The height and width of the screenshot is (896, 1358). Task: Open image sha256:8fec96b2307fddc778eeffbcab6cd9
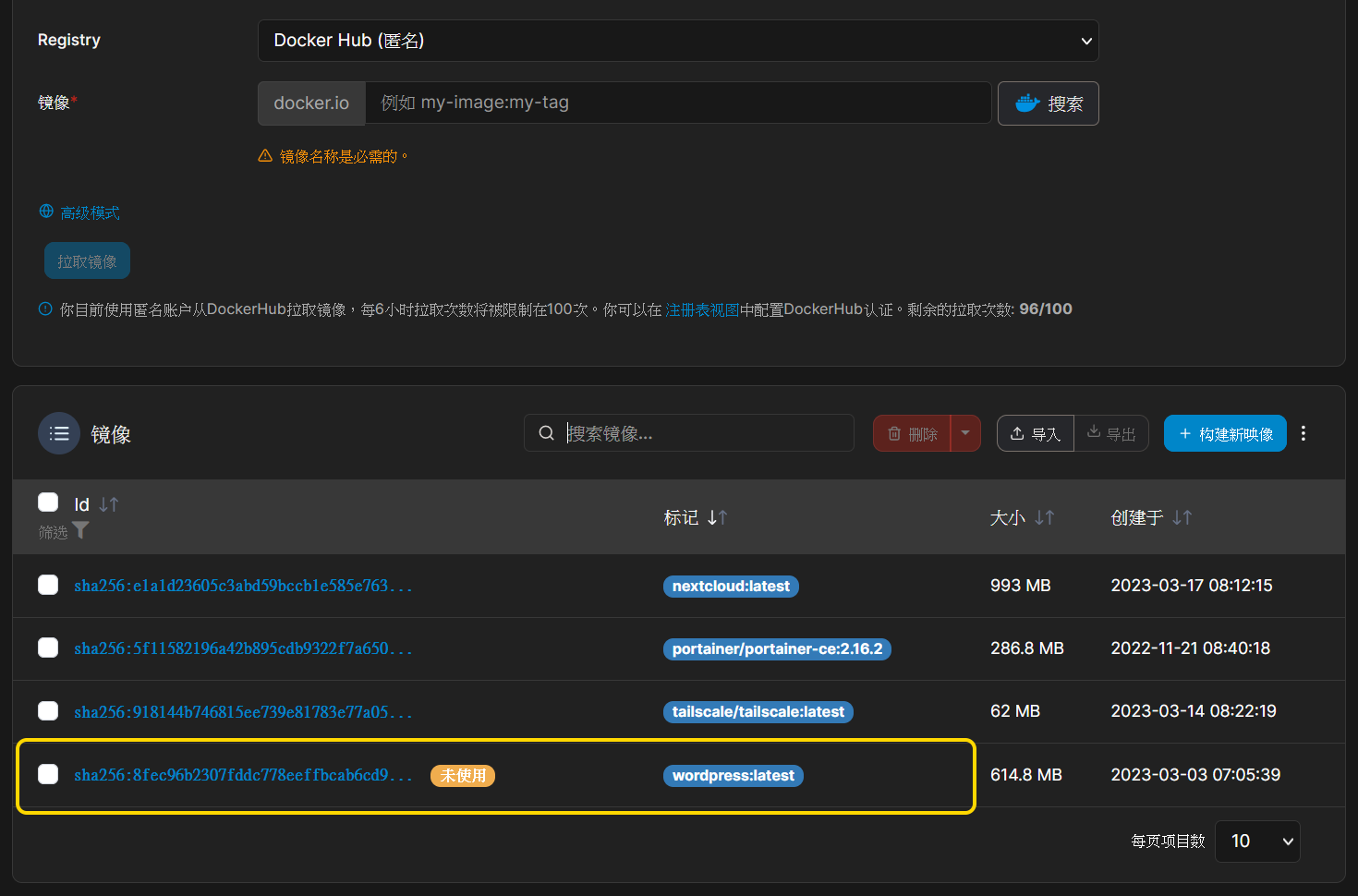[x=243, y=775]
